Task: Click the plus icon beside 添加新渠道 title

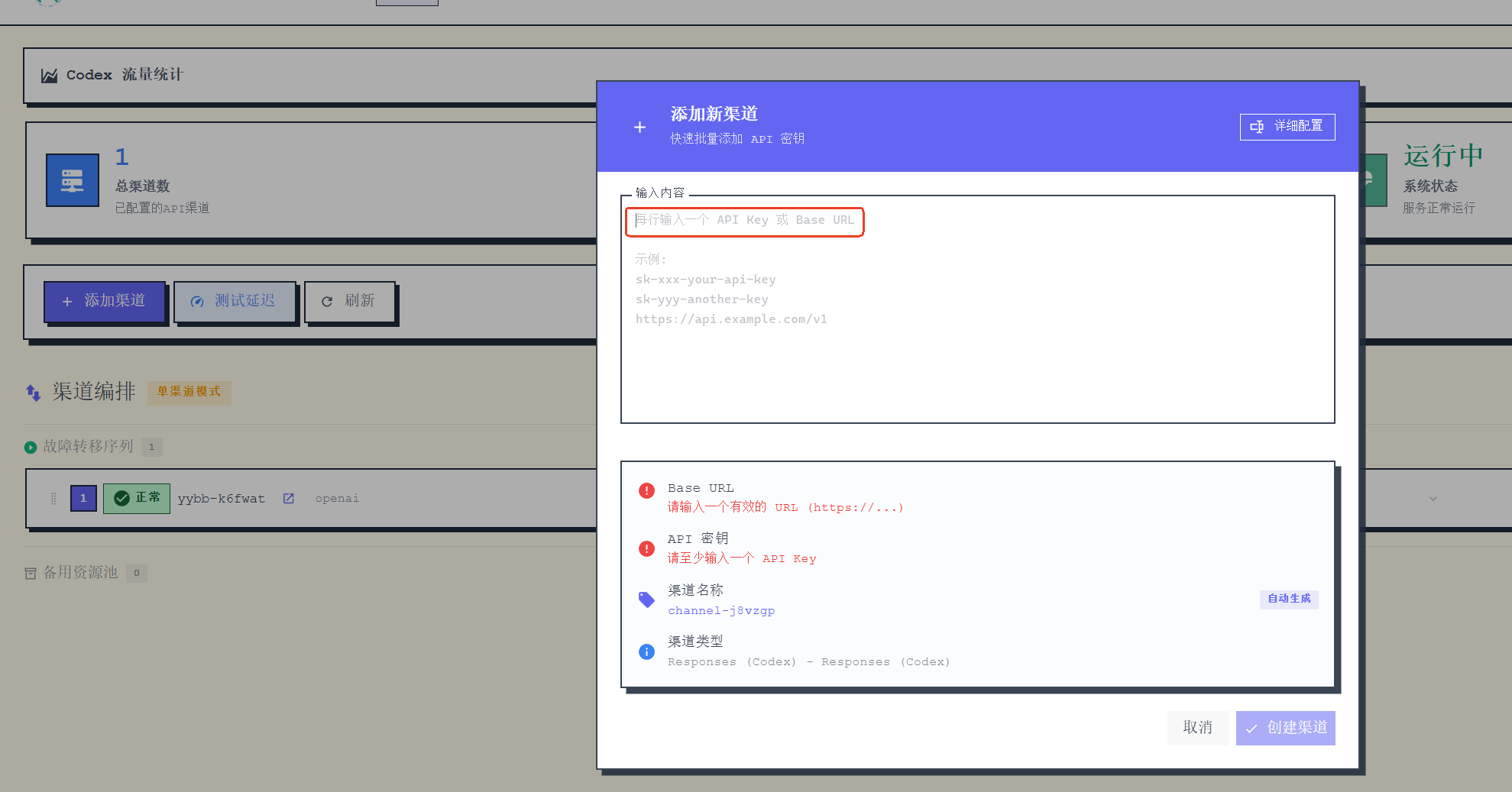Action: [x=639, y=127]
